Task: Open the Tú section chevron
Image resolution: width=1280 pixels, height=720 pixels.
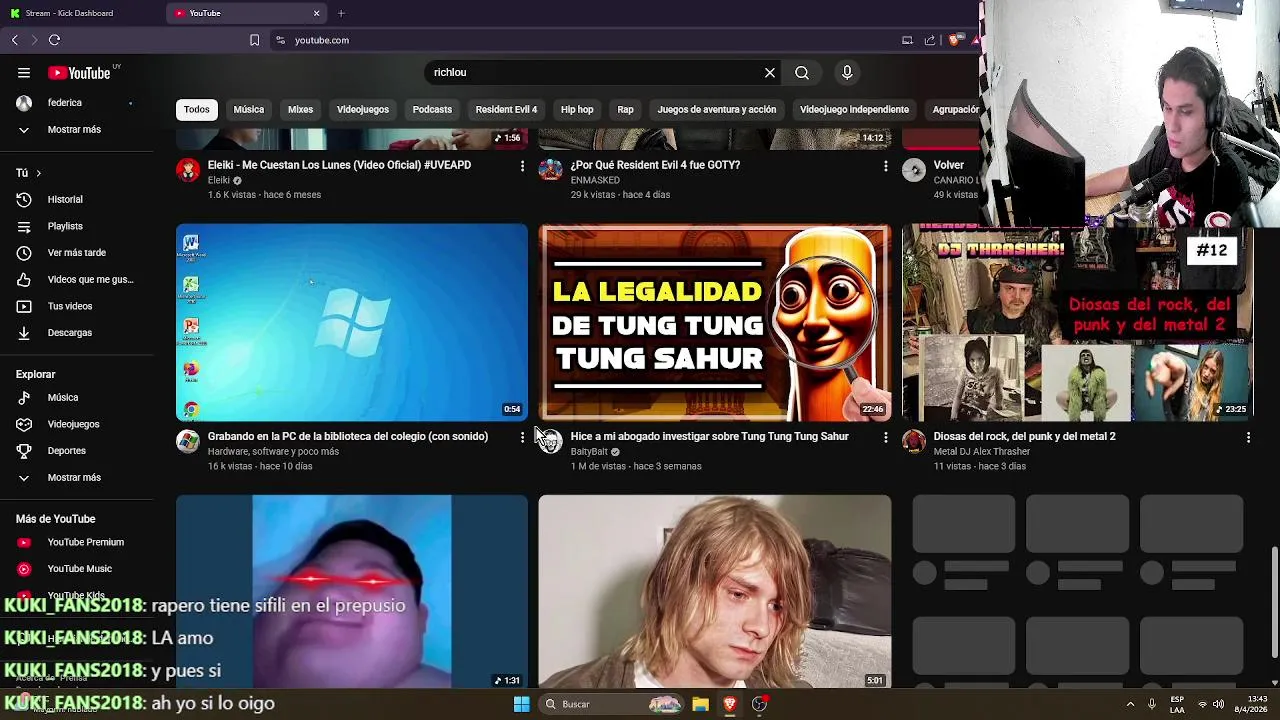Action: point(38,173)
